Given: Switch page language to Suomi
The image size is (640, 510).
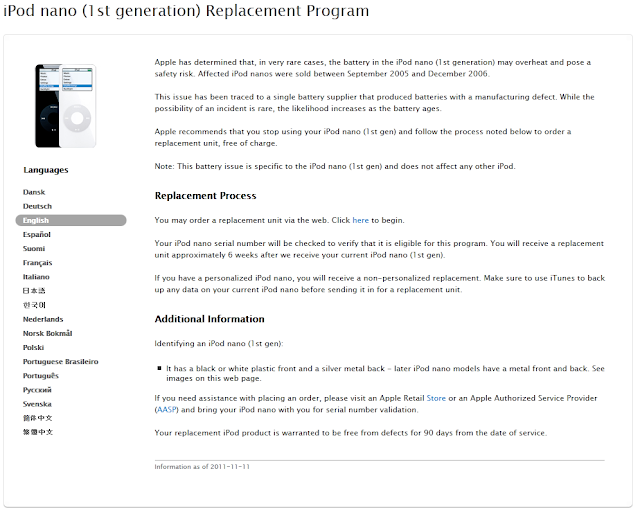Looking at the screenshot, I should [x=34, y=248].
